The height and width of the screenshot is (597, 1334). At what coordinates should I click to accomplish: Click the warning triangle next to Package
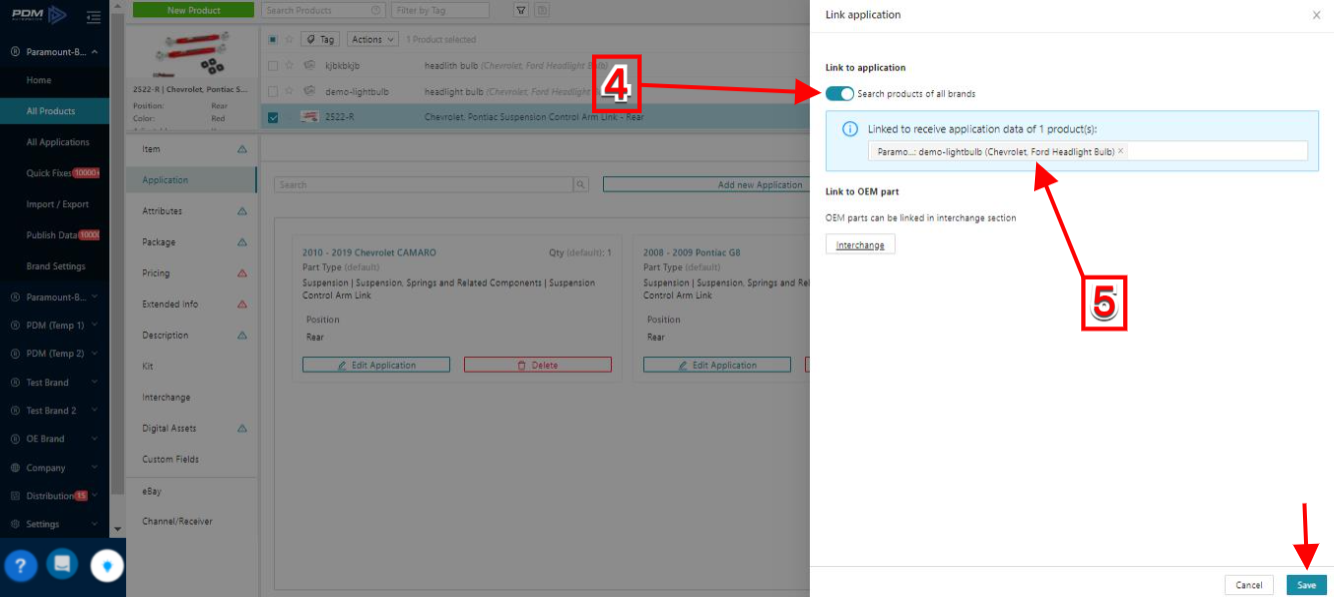242,242
